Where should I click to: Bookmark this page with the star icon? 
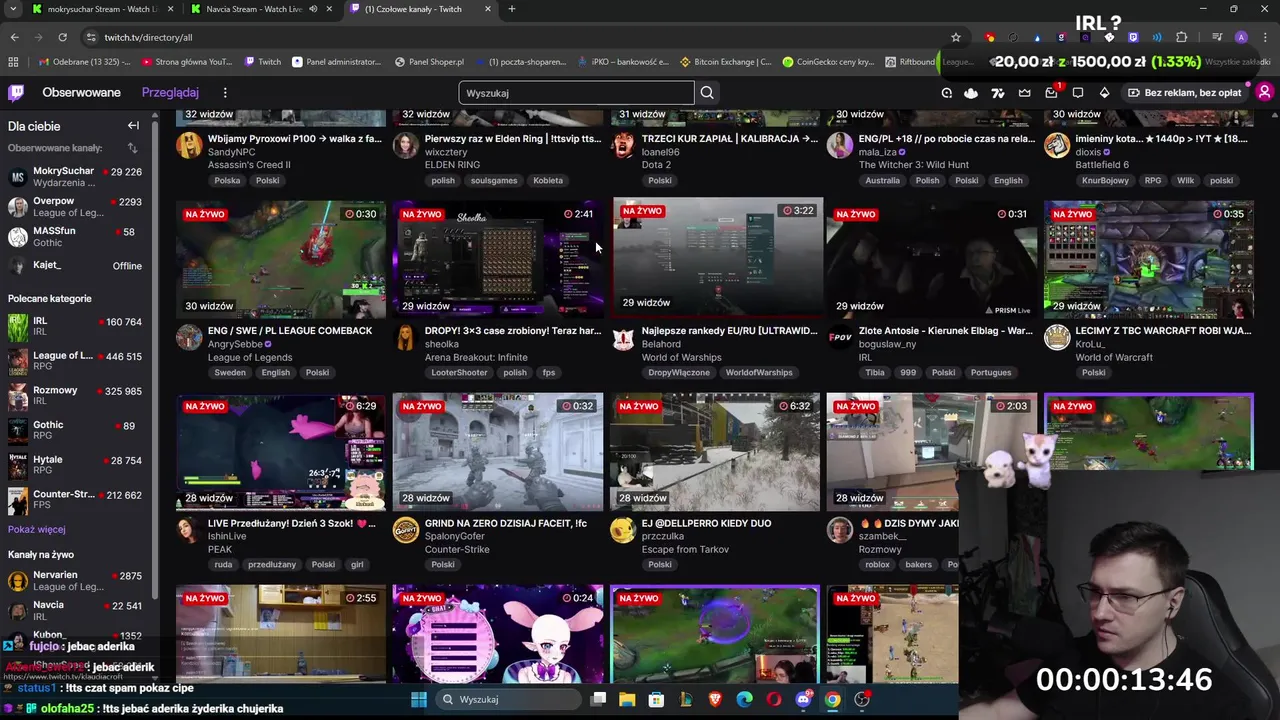[956, 37]
